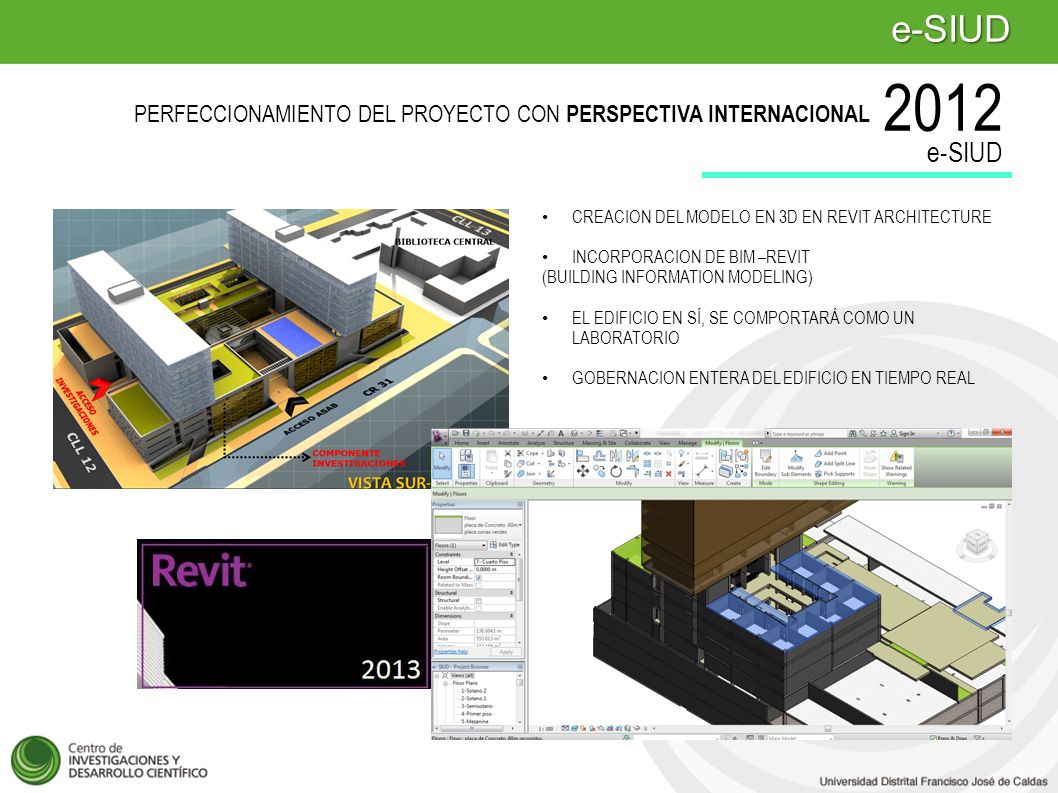Open the Help dropdown arrow
1058x793 pixels.
tap(958, 433)
